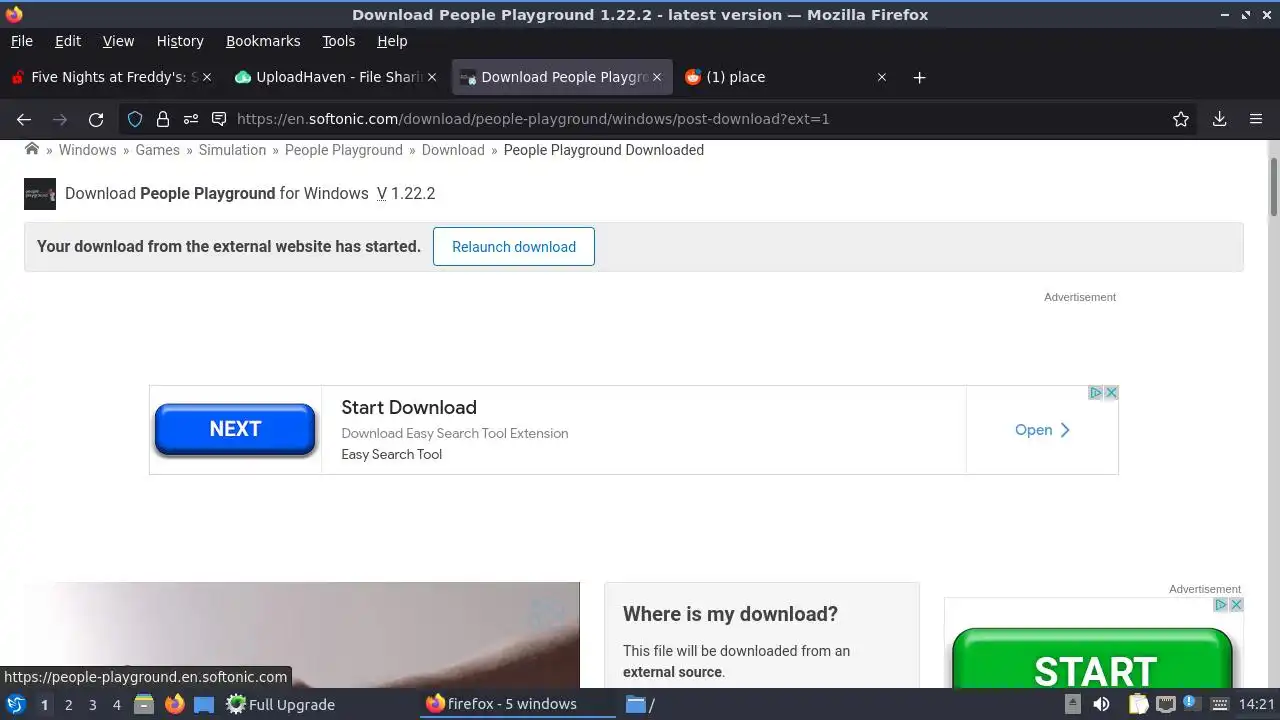The height and width of the screenshot is (720, 1280).
Task: Open Games breadcrumb link
Action: click(158, 150)
